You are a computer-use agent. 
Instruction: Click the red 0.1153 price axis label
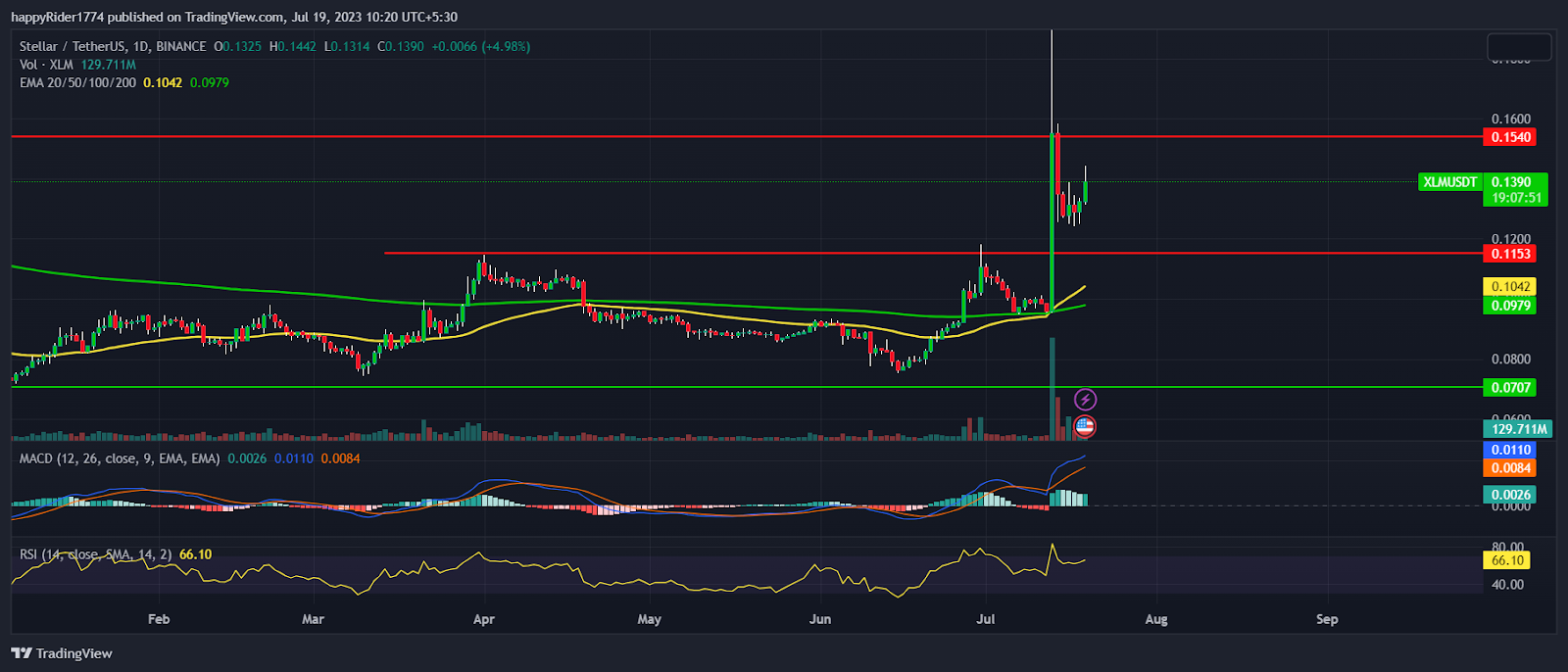1511,254
